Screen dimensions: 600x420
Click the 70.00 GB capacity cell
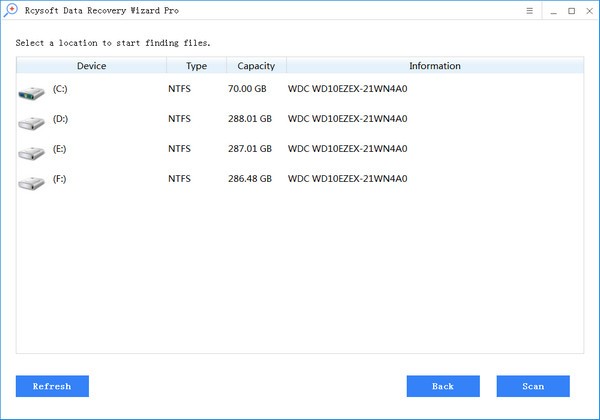(247, 89)
